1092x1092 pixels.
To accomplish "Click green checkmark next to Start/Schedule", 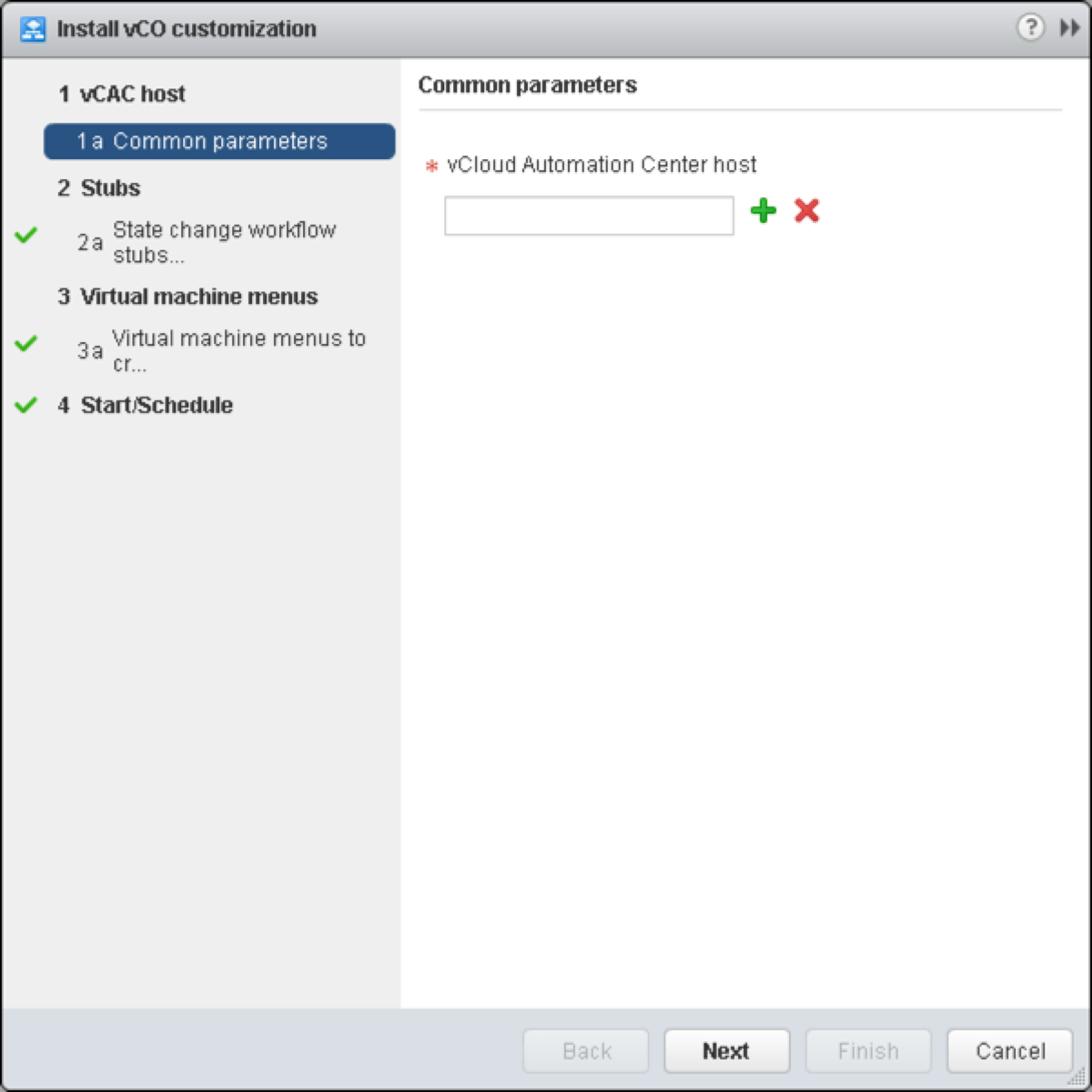I will [26, 405].
